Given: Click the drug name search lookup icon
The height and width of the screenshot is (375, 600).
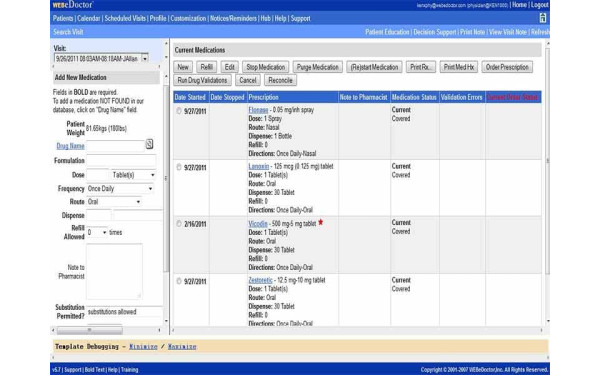Looking at the screenshot, I should click(x=149, y=144).
